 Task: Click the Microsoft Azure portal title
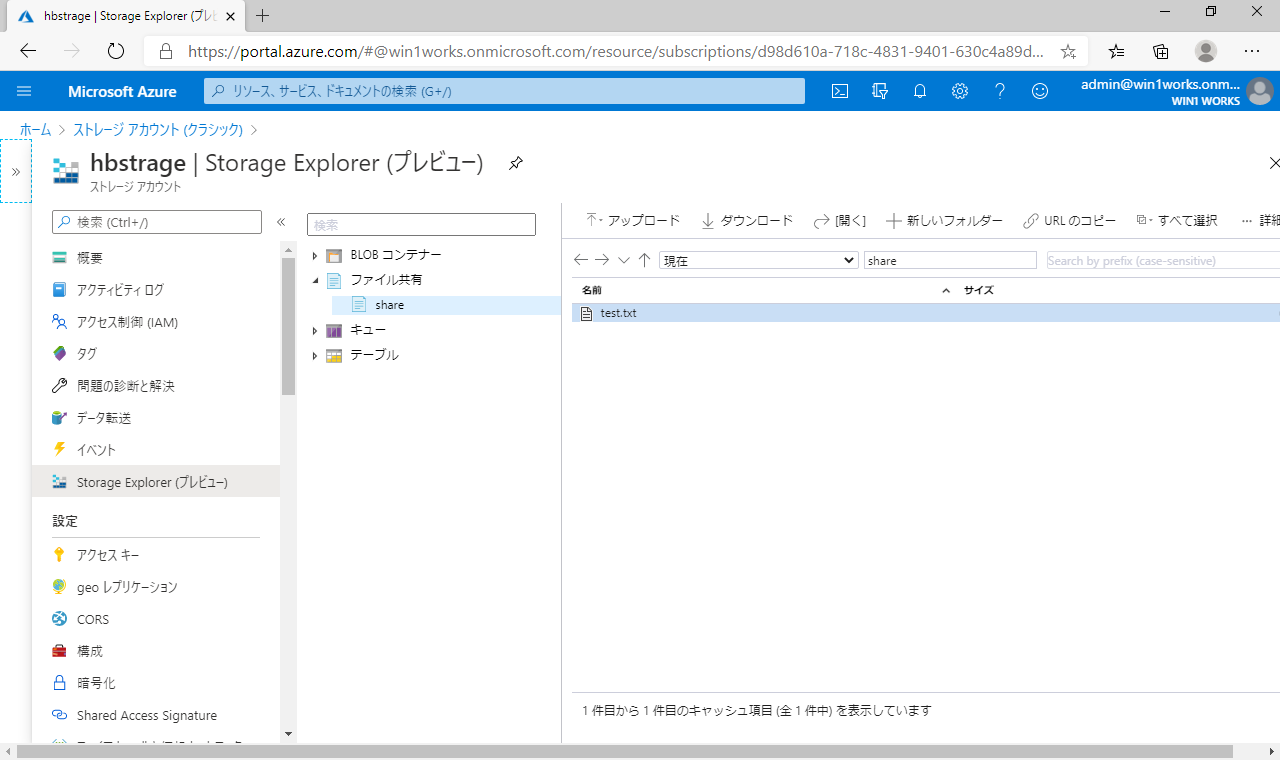tap(122, 91)
